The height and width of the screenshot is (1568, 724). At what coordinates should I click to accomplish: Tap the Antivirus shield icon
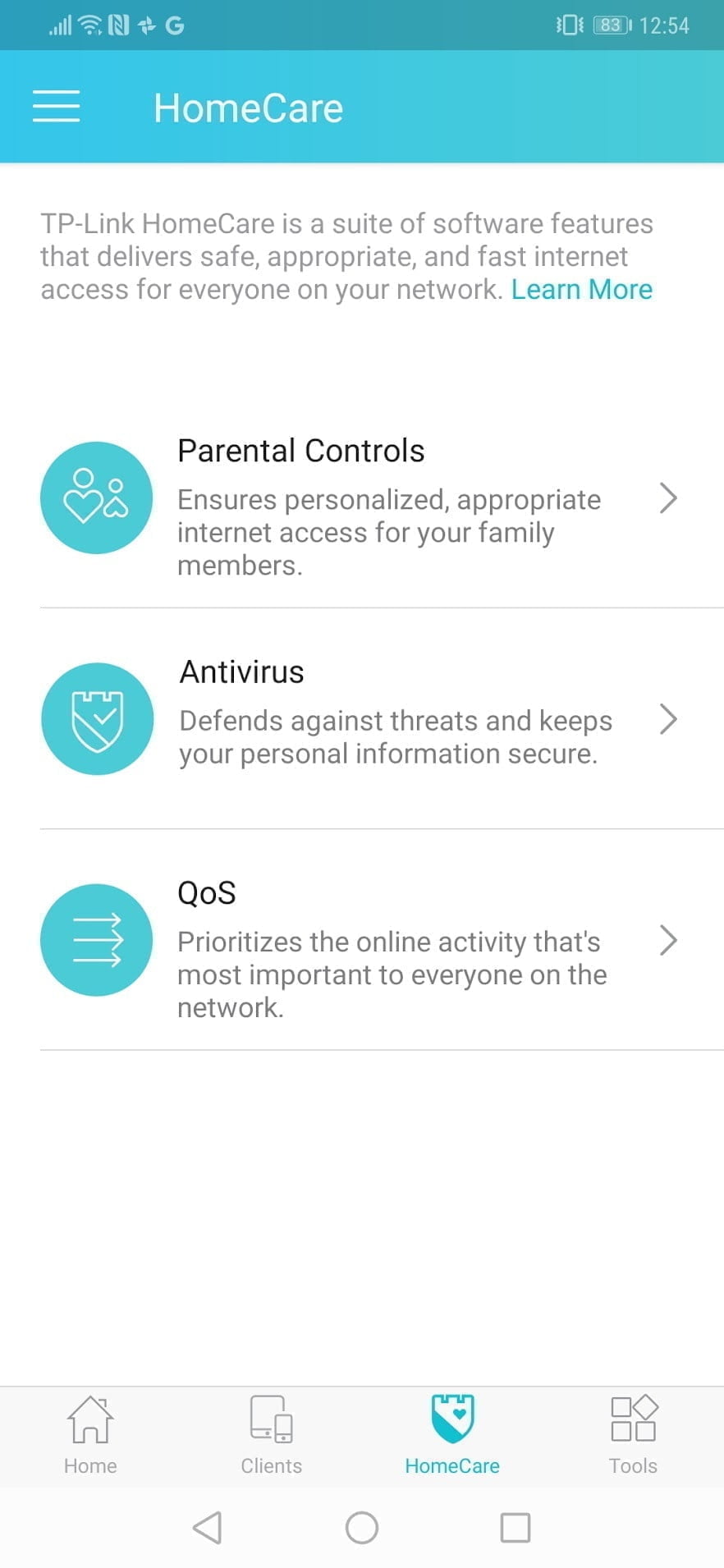tap(97, 718)
